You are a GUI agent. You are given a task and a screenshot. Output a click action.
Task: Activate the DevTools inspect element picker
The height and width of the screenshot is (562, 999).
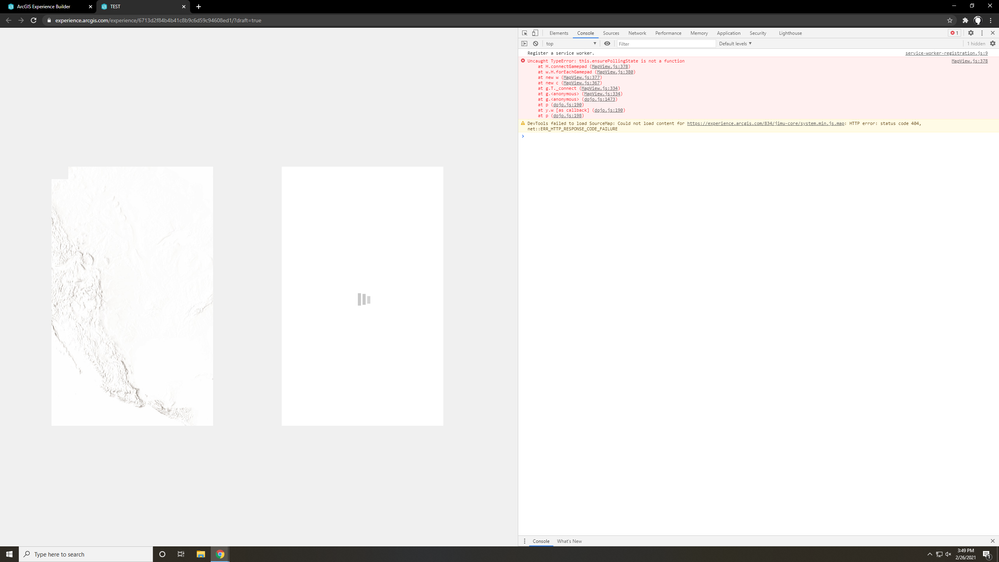click(x=524, y=33)
